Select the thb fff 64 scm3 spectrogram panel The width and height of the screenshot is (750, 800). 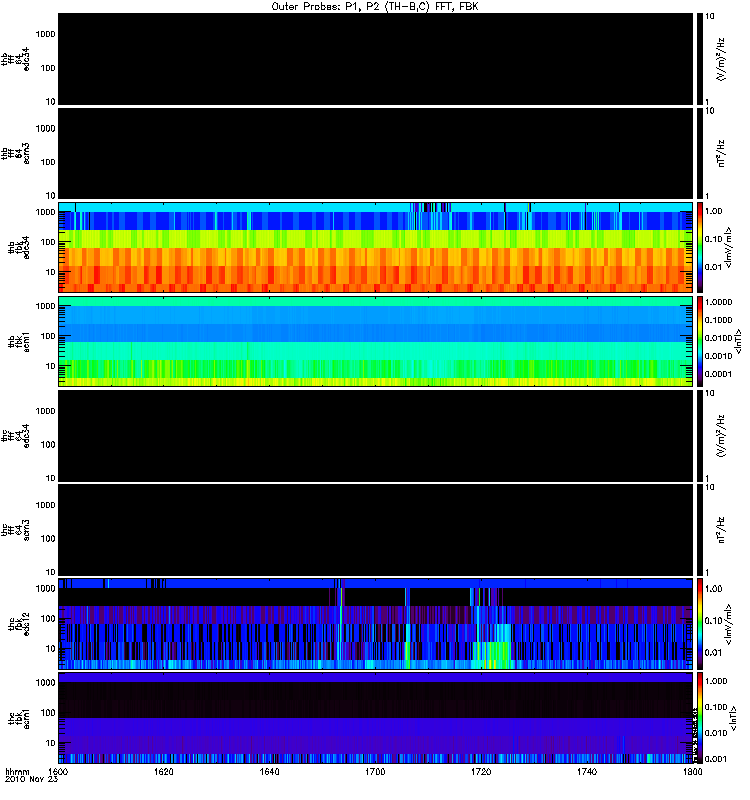(x=375, y=154)
